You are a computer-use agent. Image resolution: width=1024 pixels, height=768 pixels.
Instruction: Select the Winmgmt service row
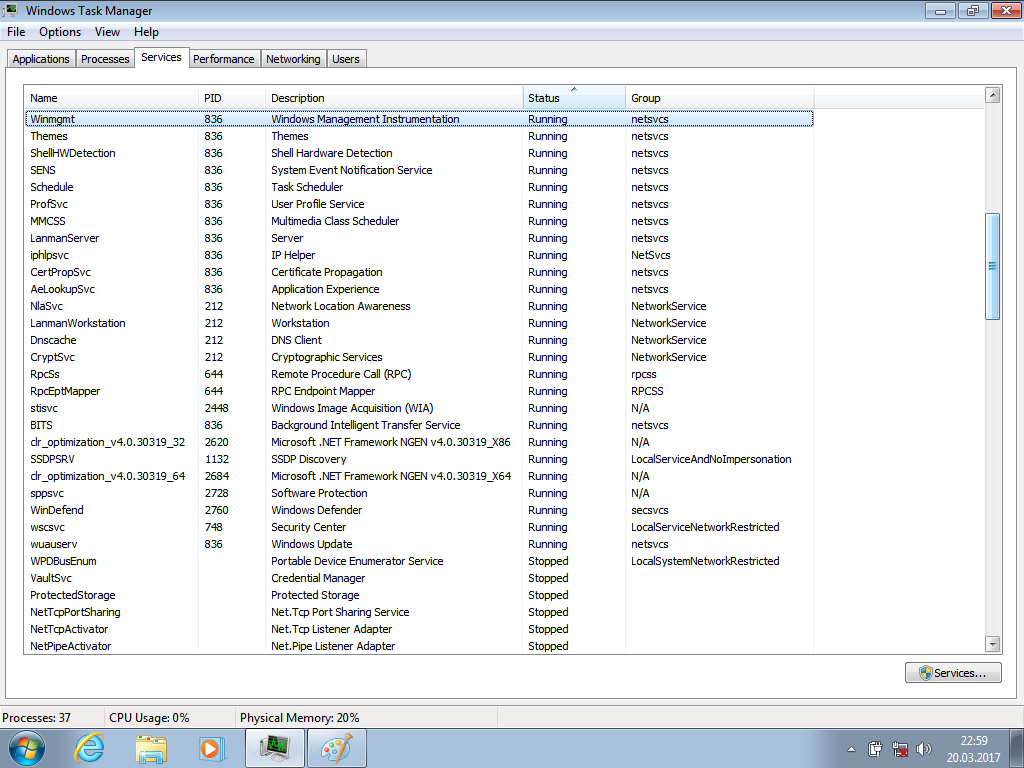419,119
